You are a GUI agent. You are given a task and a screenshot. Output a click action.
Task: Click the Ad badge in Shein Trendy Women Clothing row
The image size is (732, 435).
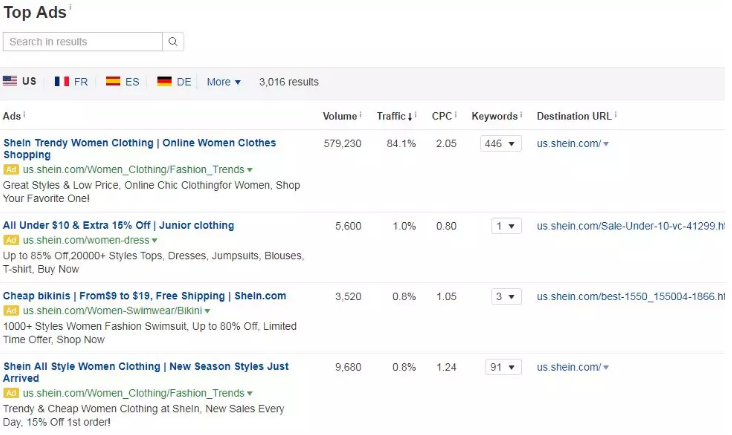(11, 169)
